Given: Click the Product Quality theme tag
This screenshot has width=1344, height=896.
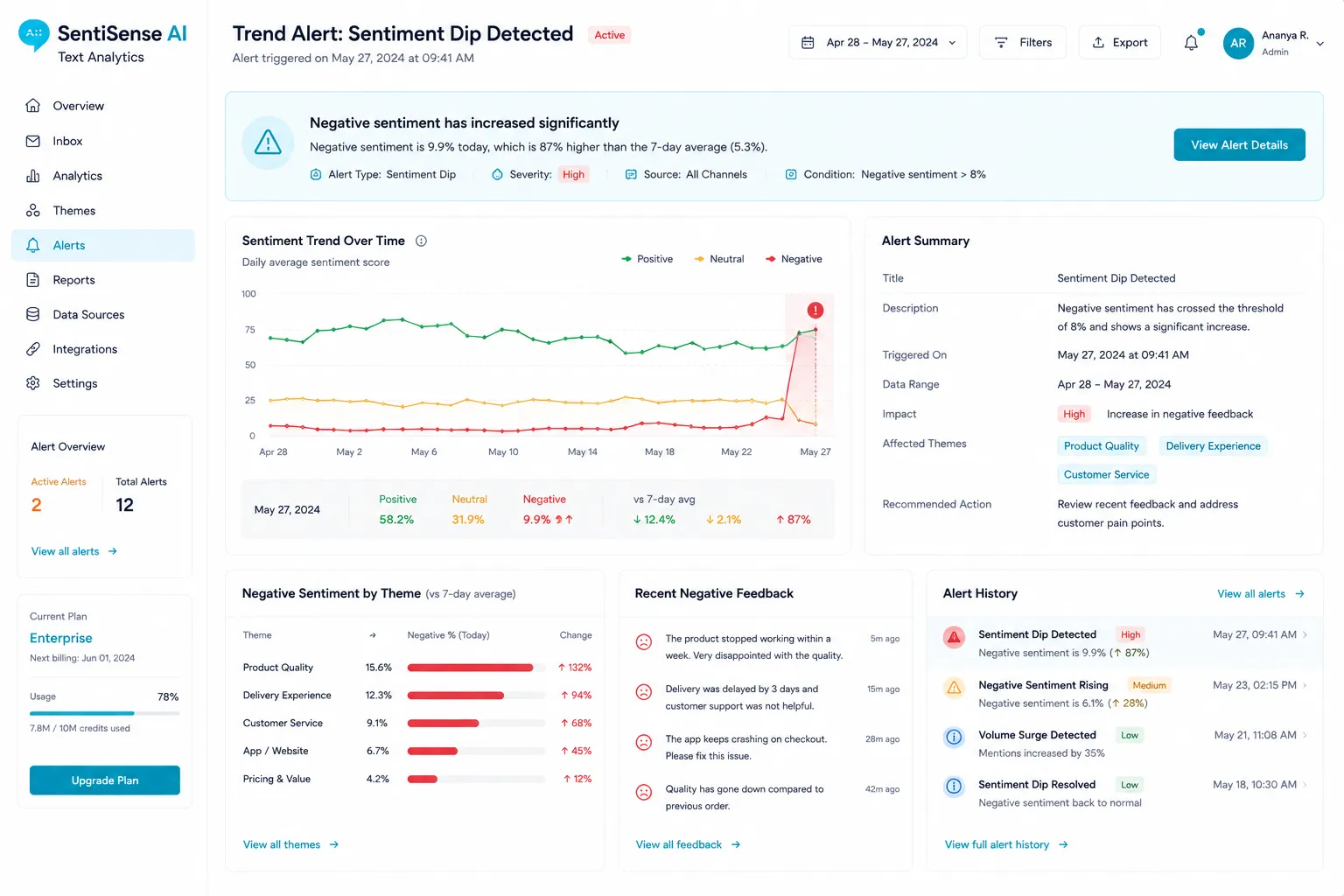Looking at the screenshot, I should click(1101, 446).
